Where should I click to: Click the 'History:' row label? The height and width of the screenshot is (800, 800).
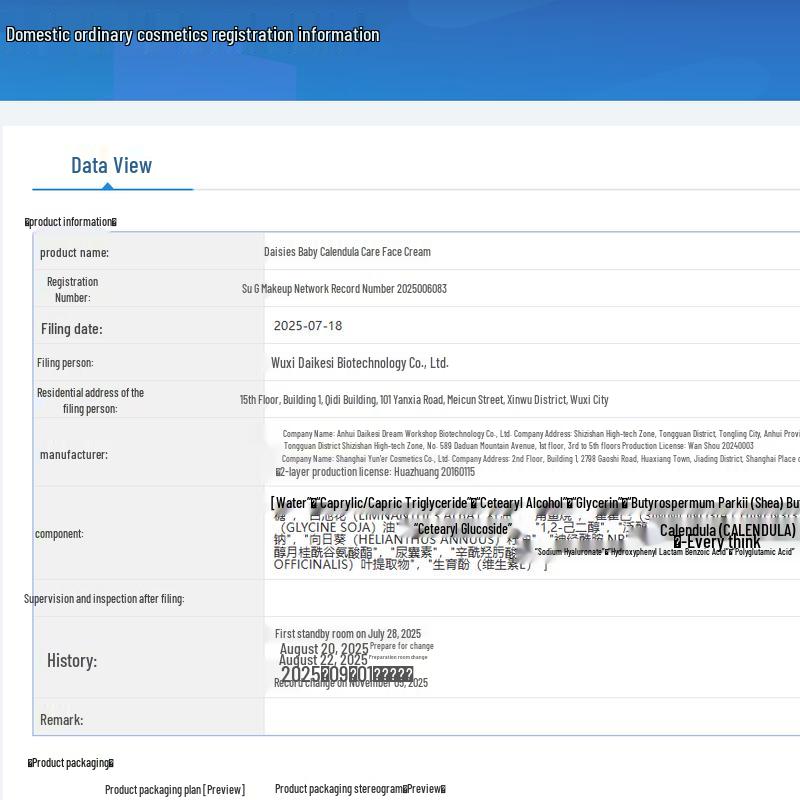pos(72,660)
